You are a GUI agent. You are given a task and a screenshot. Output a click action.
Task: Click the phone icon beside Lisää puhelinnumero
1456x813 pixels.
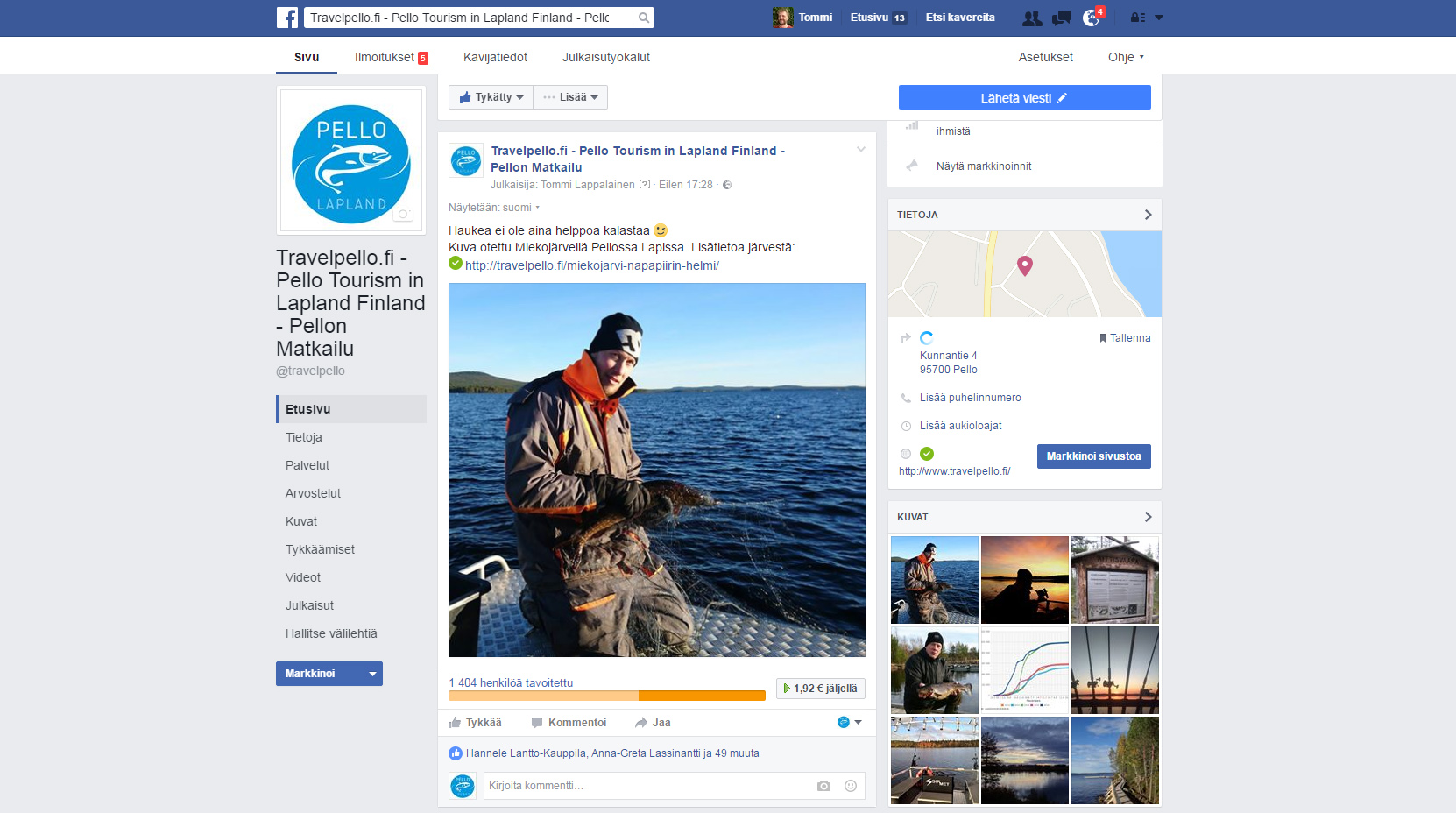click(906, 398)
